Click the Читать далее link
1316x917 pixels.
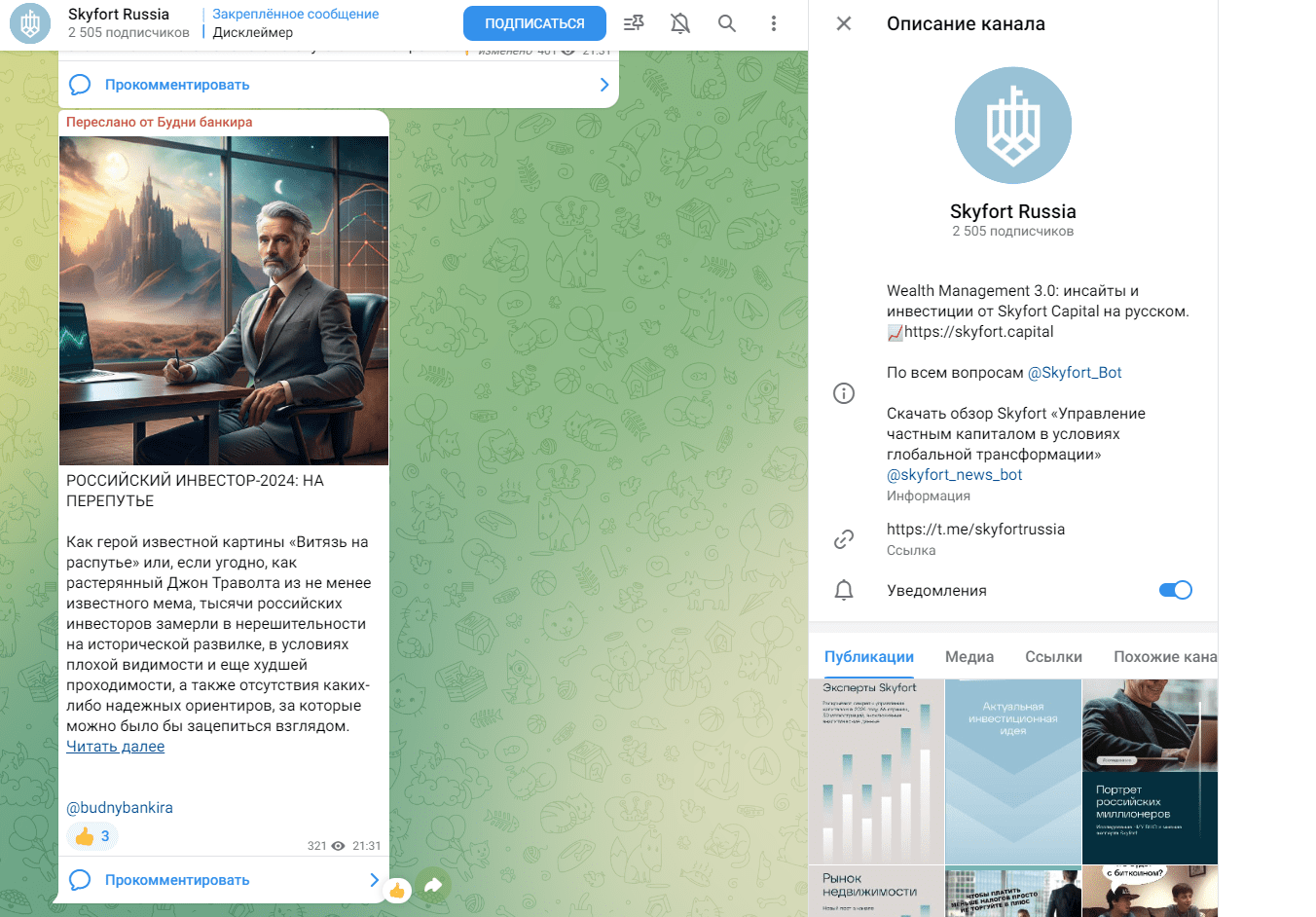(115, 747)
